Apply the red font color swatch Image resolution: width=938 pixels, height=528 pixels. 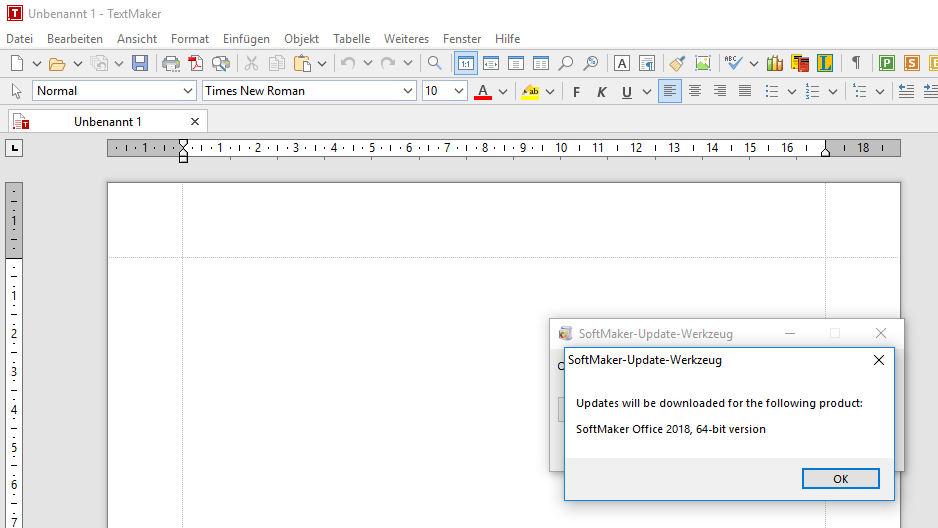point(484,91)
